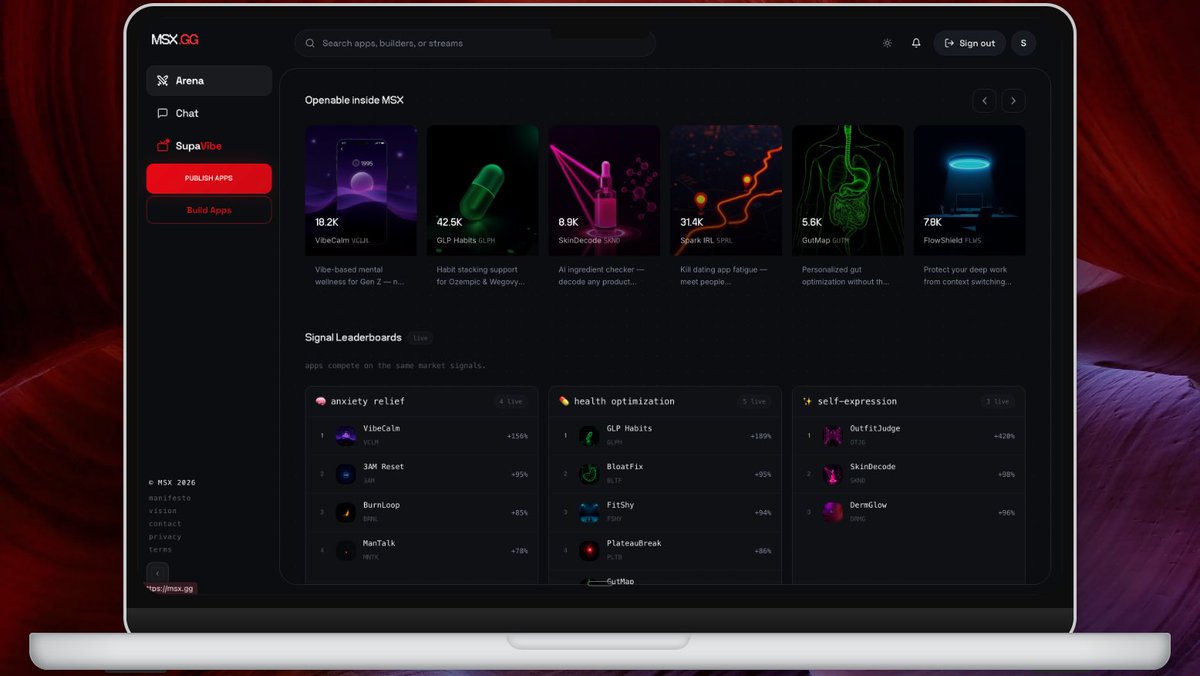This screenshot has height=676, width=1200.
Task: Open the privacy footer link
Action: pos(165,536)
